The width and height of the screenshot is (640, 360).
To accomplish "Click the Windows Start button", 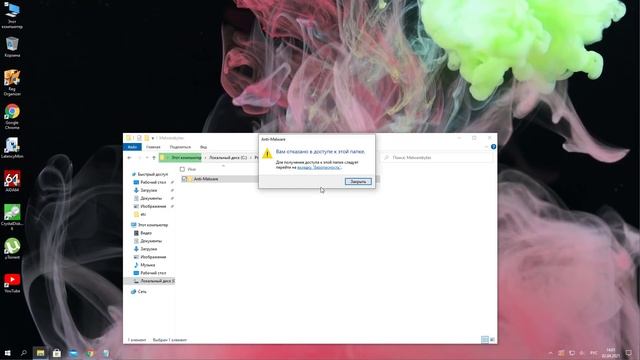I will click(7, 353).
